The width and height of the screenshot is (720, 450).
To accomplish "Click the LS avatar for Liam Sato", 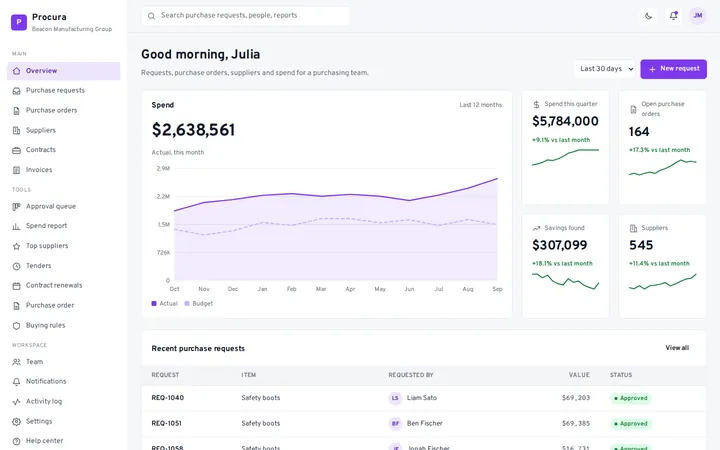I will 395,398.
